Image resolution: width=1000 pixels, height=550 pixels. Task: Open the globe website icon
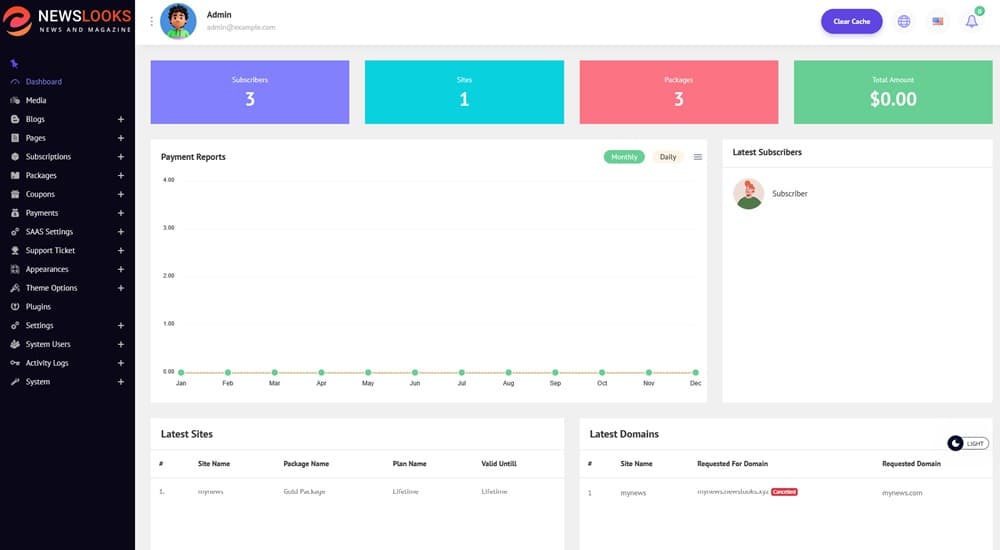pos(904,21)
